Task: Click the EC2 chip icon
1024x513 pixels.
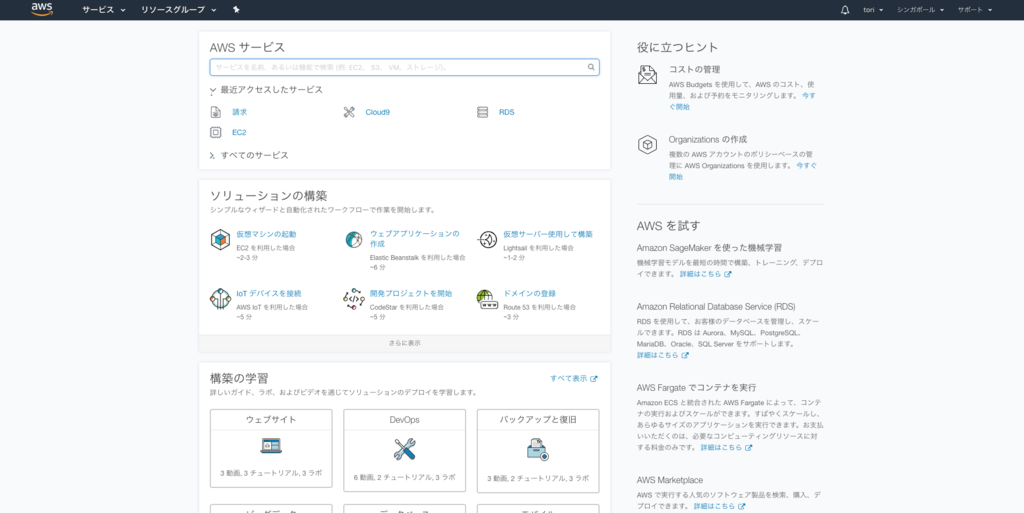Action: (216, 132)
